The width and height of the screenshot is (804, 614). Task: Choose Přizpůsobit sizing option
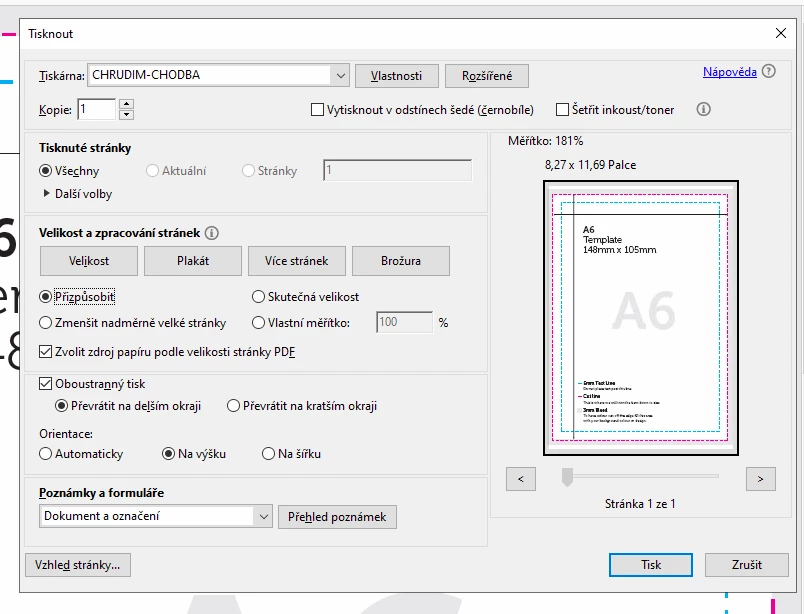[46, 297]
